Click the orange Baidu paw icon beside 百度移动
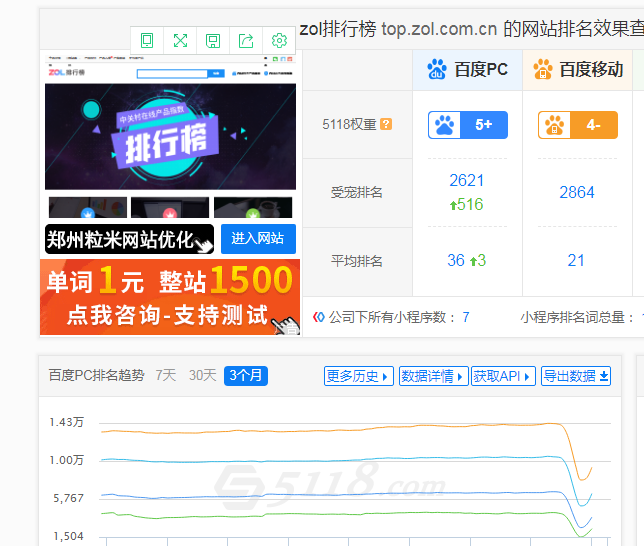Screen dimensions: 644x546 [543, 69]
